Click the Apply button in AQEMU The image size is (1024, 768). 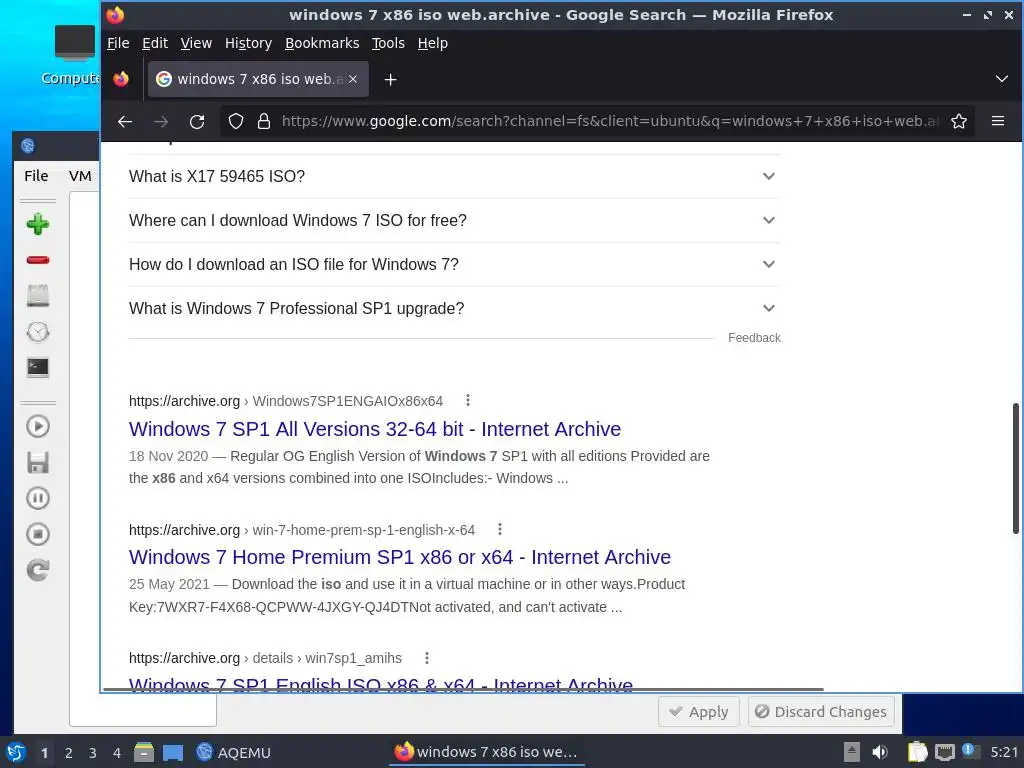coord(699,711)
